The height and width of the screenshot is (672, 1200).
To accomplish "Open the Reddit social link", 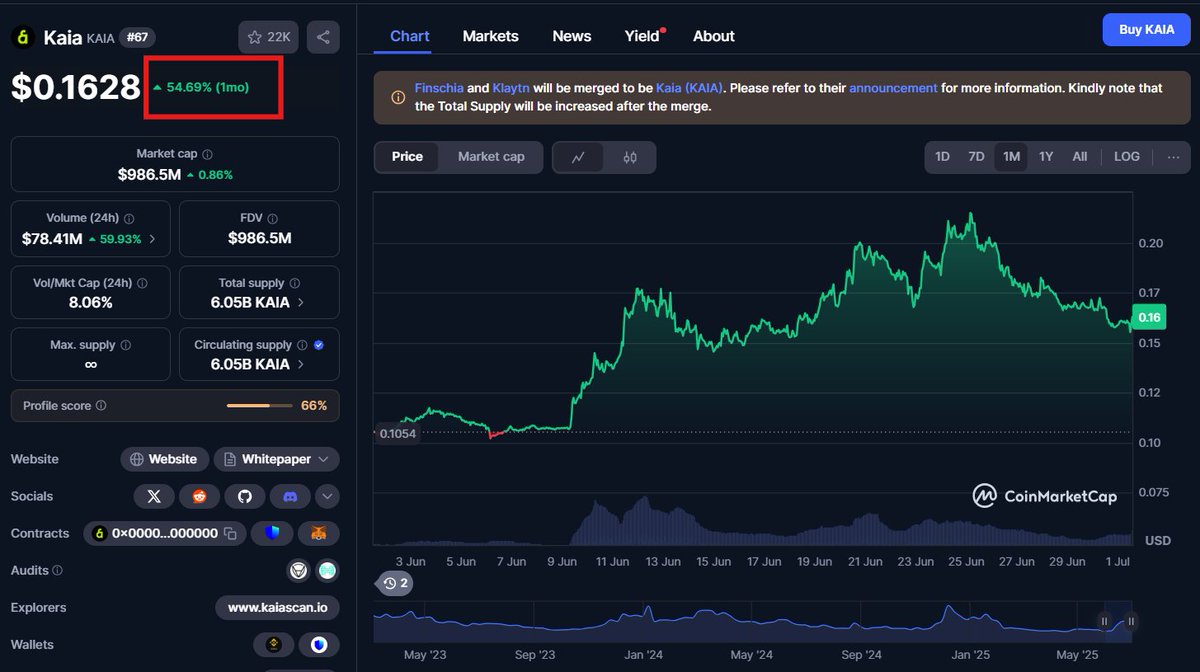I will tap(199, 496).
